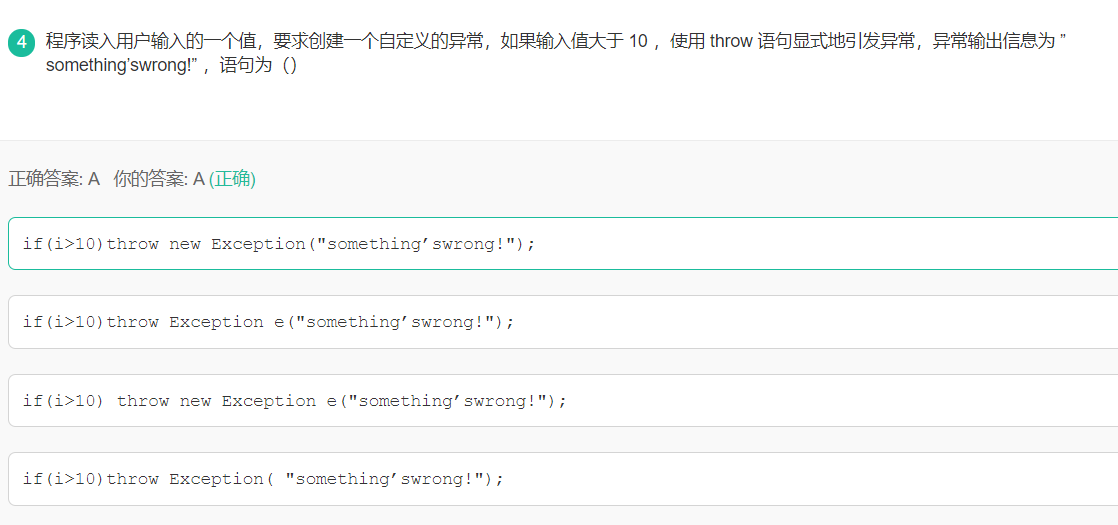Click the green question number 4 badge

click(21, 42)
